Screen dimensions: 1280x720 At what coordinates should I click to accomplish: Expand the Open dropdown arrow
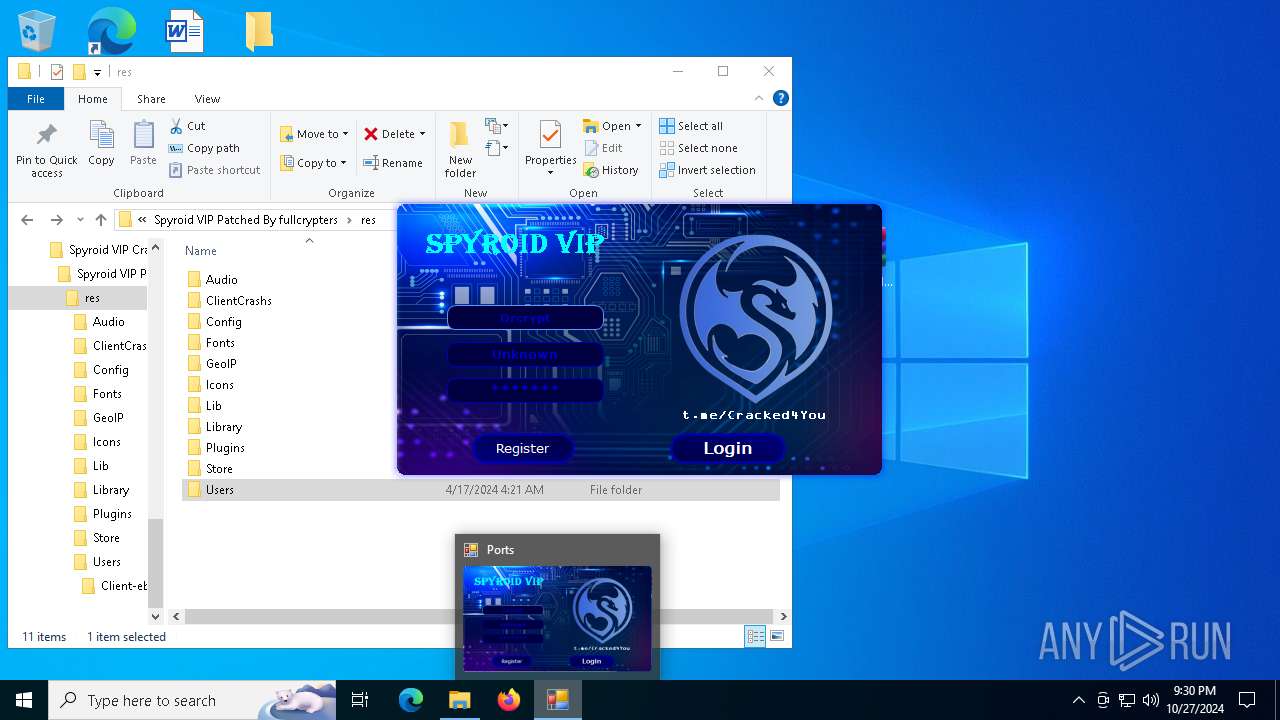point(638,126)
